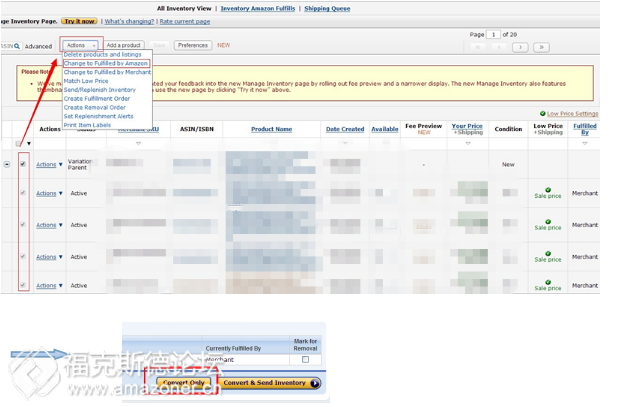Choose Match Low Price menu option
The image size is (633, 407).
(86, 81)
